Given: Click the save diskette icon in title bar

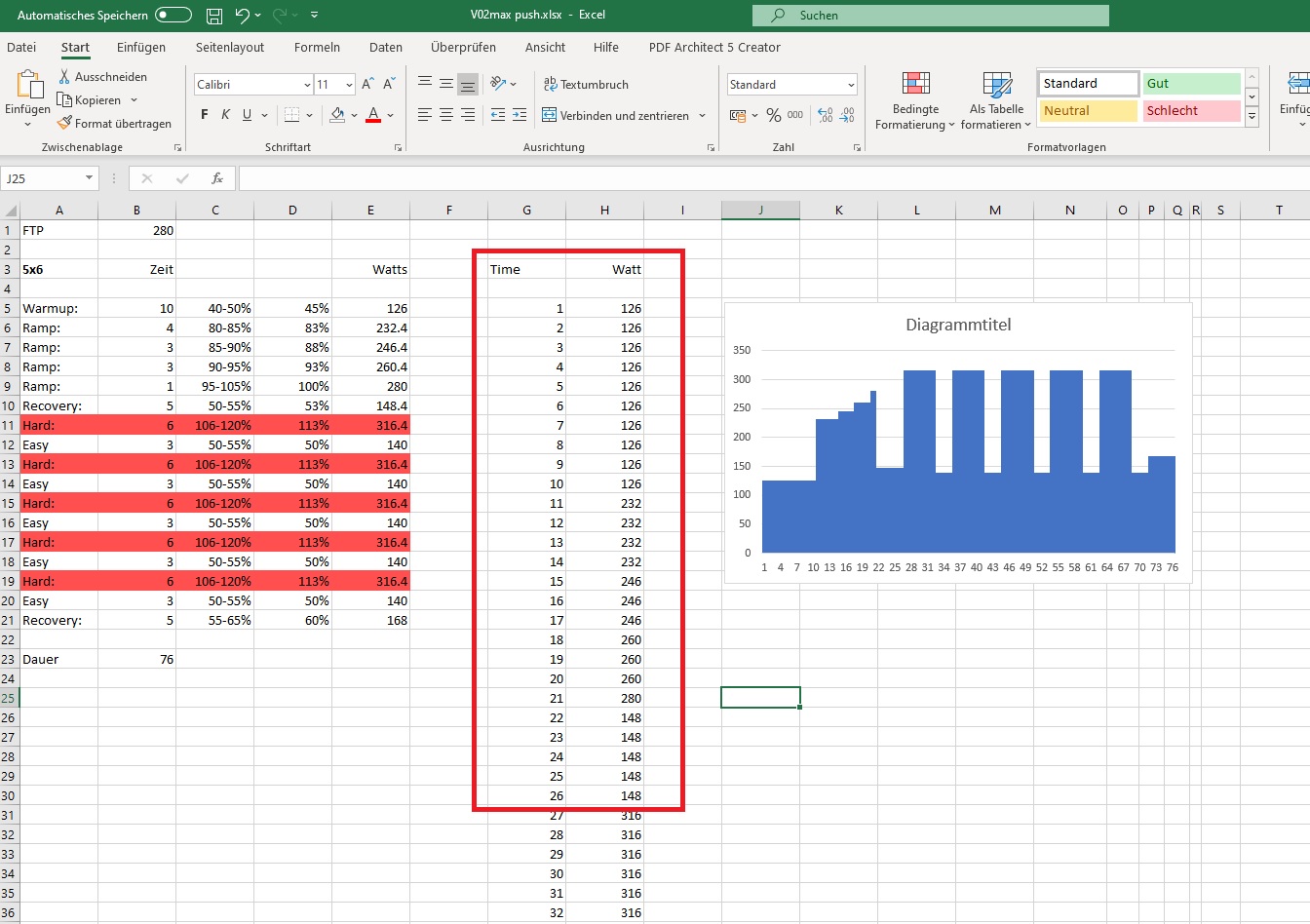Looking at the screenshot, I should pos(214,16).
